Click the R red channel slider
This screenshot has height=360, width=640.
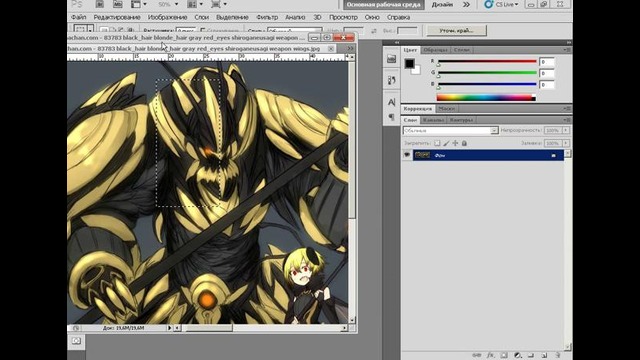click(x=487, y=62)
